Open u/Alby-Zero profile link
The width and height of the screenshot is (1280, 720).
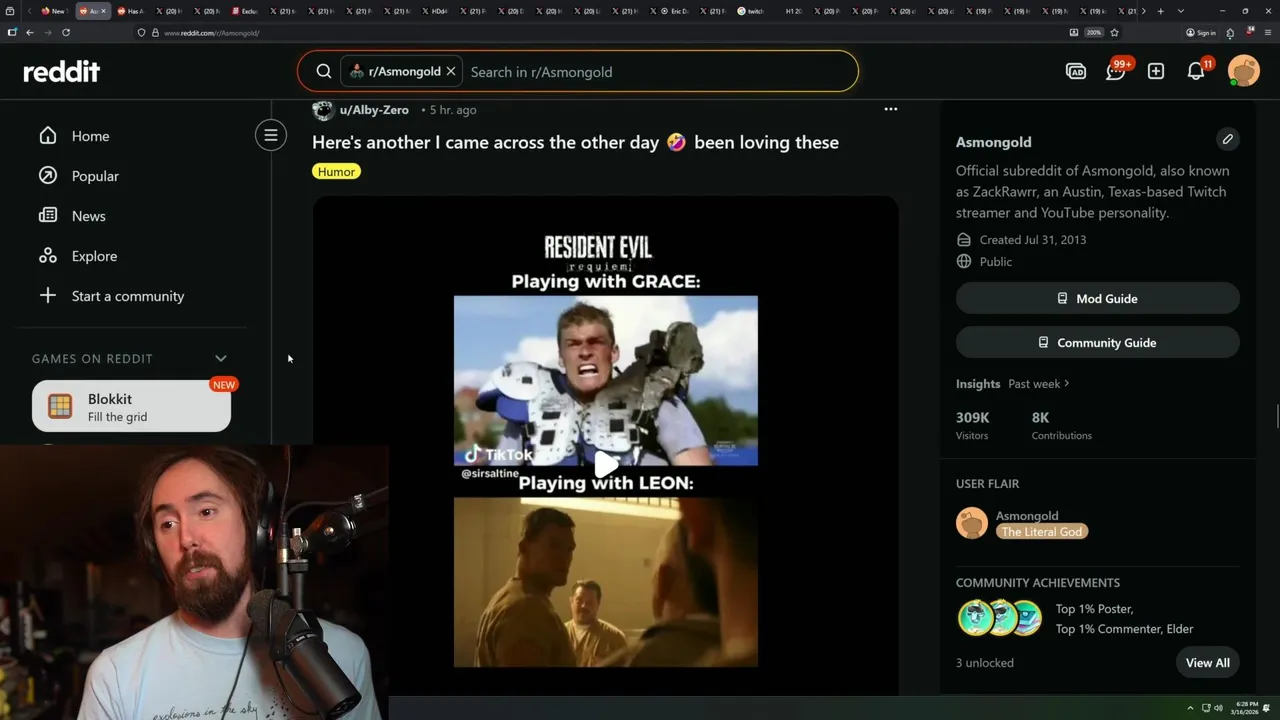(x=374, y=110)
